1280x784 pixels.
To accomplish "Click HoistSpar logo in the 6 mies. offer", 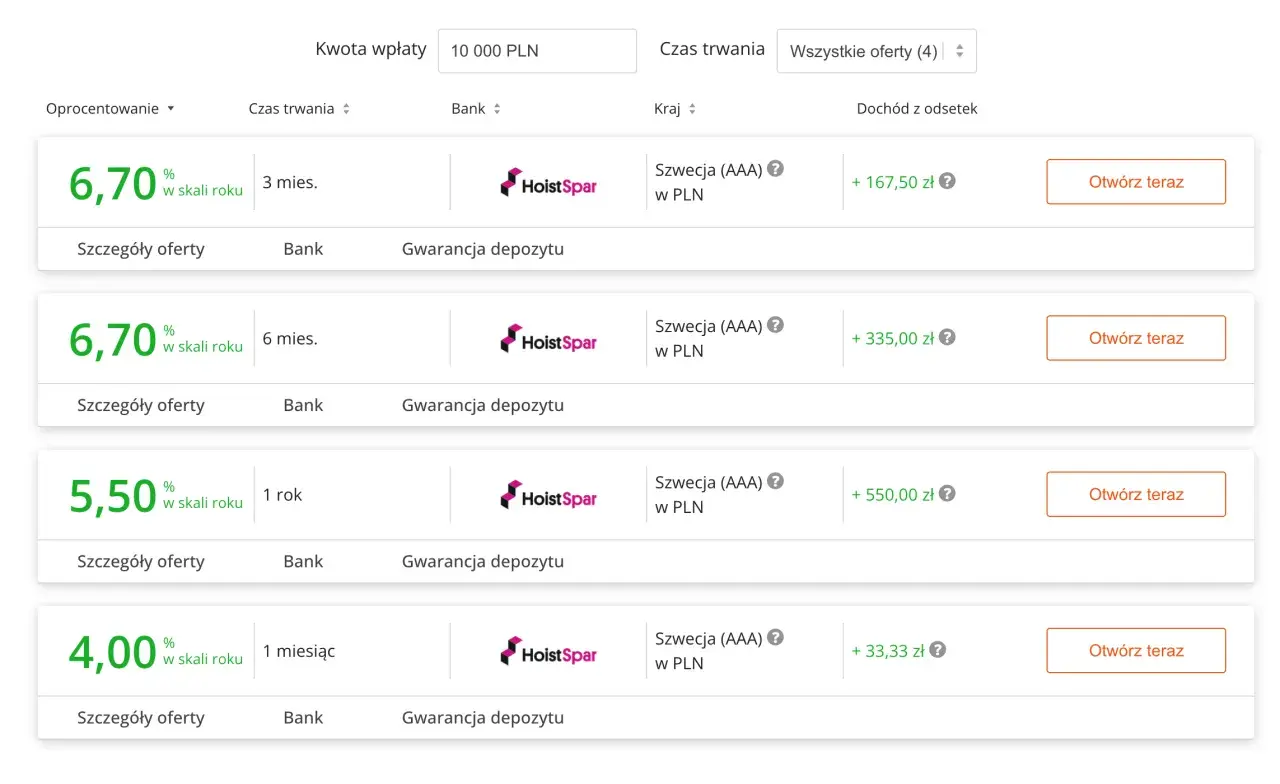I will click(x=548, y=339).
